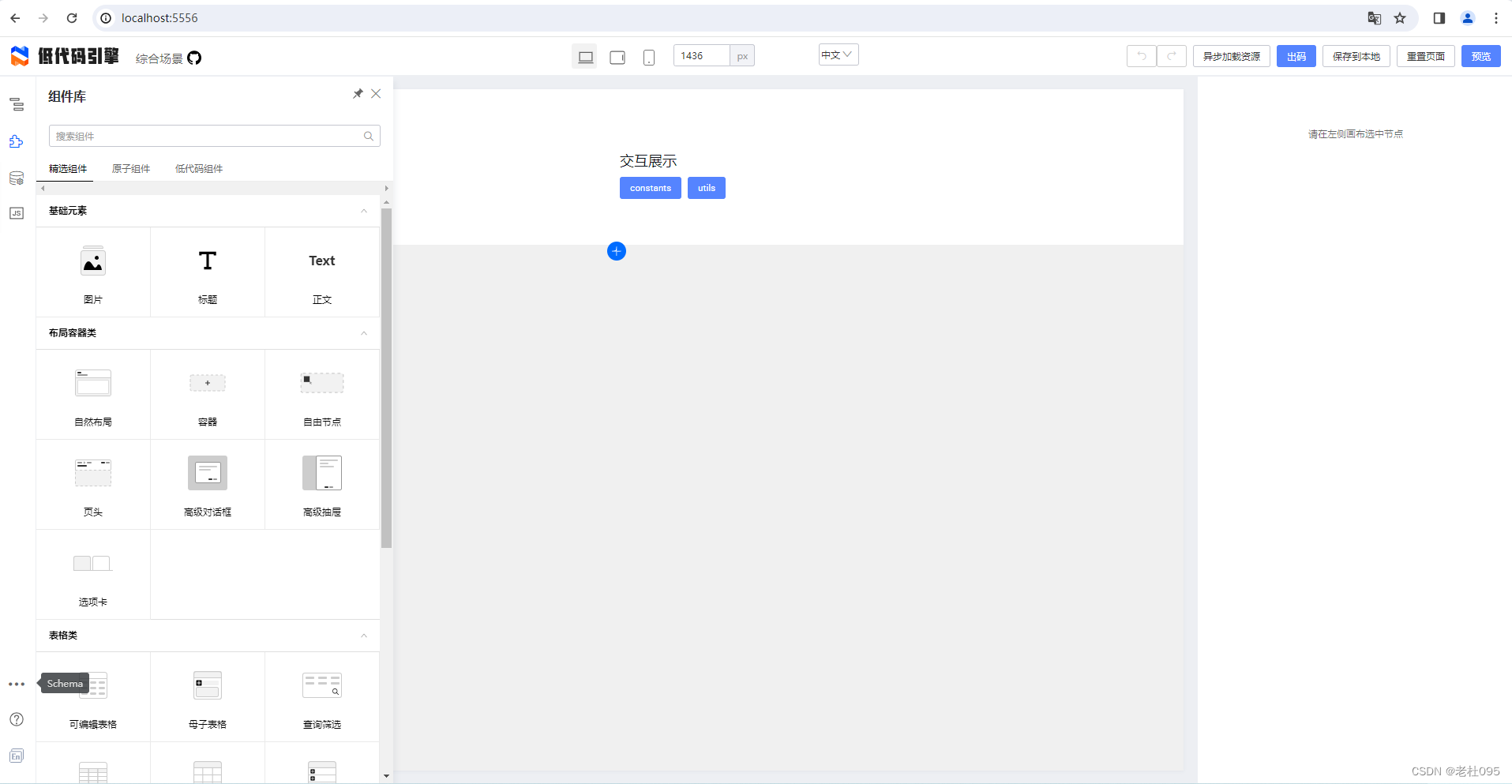Select the 图片 image component
This screenshot has width=1512, height=784.
[x=93, y=272]
